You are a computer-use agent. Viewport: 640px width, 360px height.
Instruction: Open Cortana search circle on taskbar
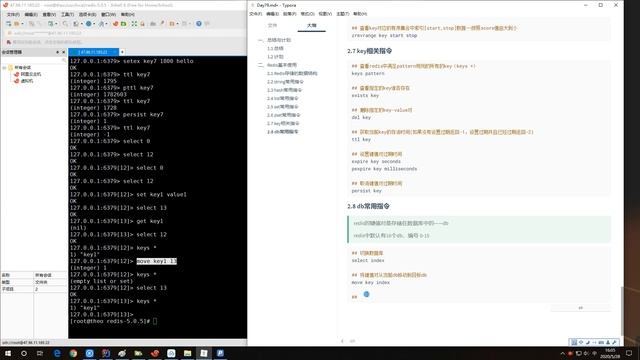click(24, 353)
